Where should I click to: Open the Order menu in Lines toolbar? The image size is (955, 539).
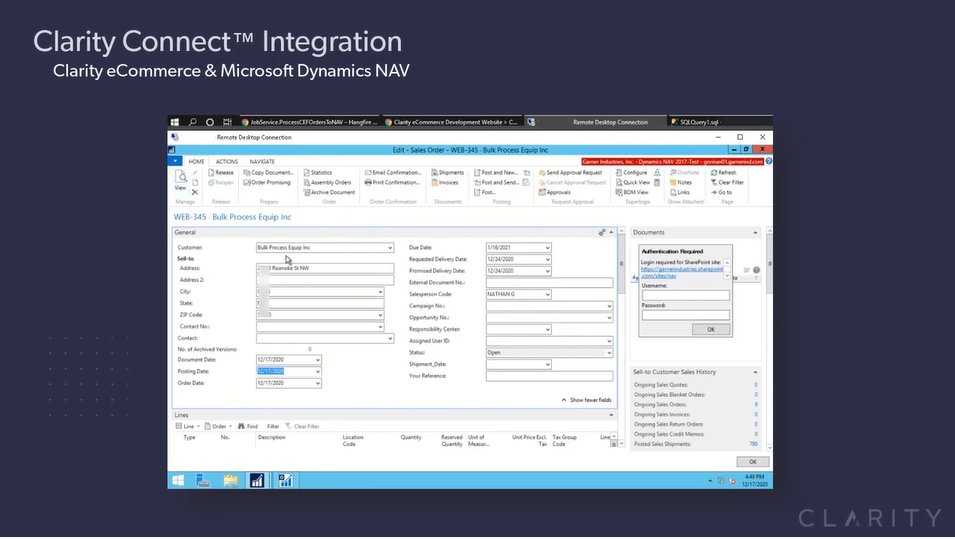(218, 426)
